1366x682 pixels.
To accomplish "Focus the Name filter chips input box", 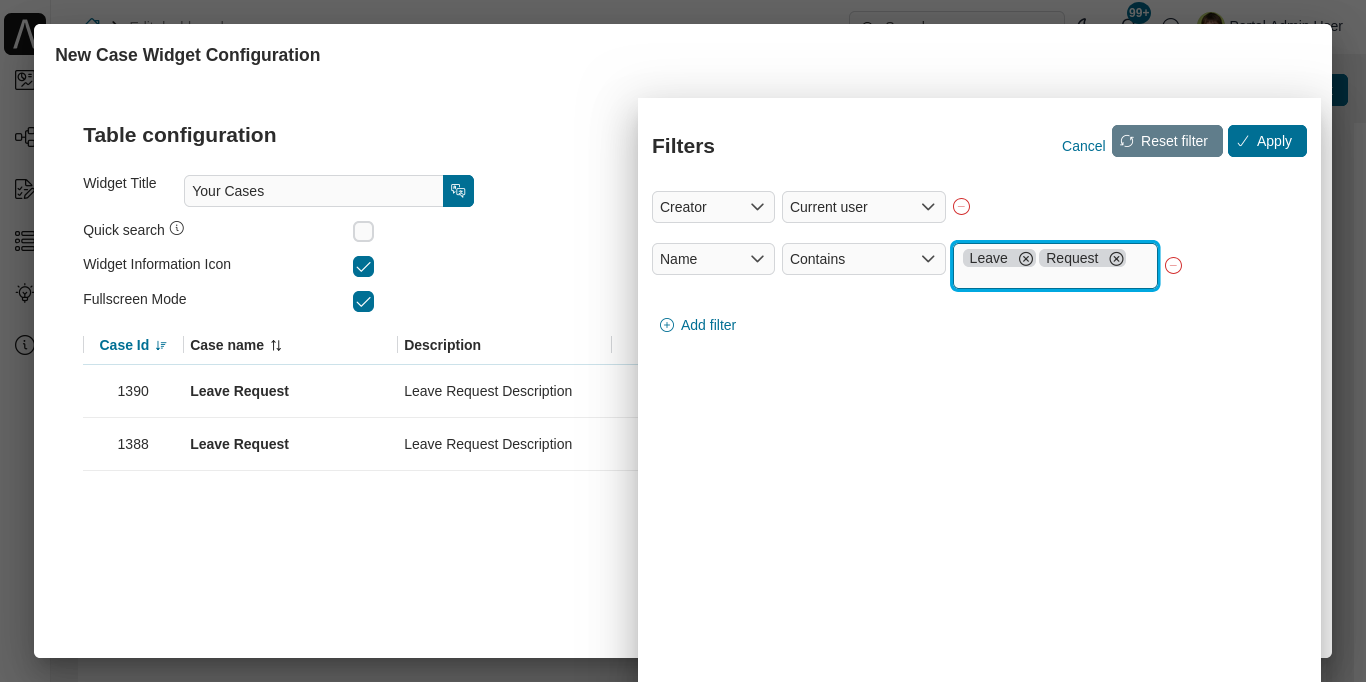I will (1055, 266).
